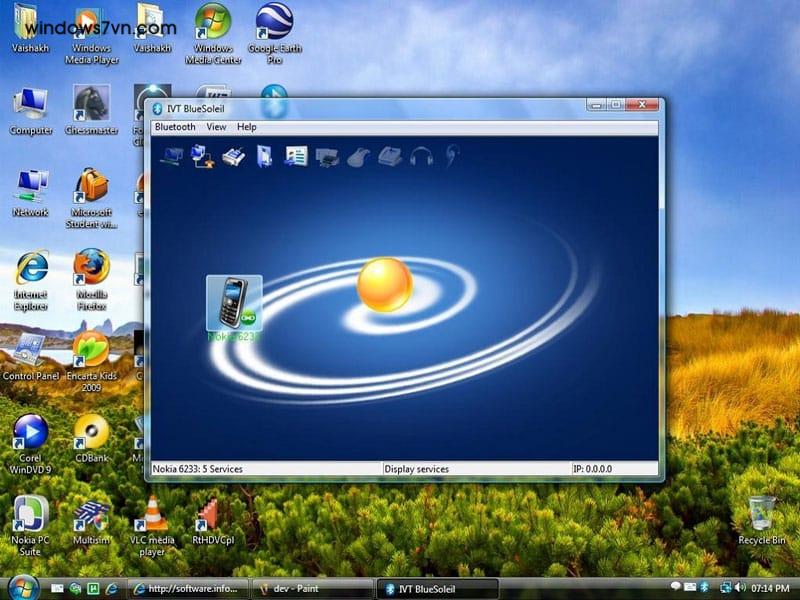Click the orange My Device sphere
800x600 pixels.
pyautogui.click(x=383, y=287)
